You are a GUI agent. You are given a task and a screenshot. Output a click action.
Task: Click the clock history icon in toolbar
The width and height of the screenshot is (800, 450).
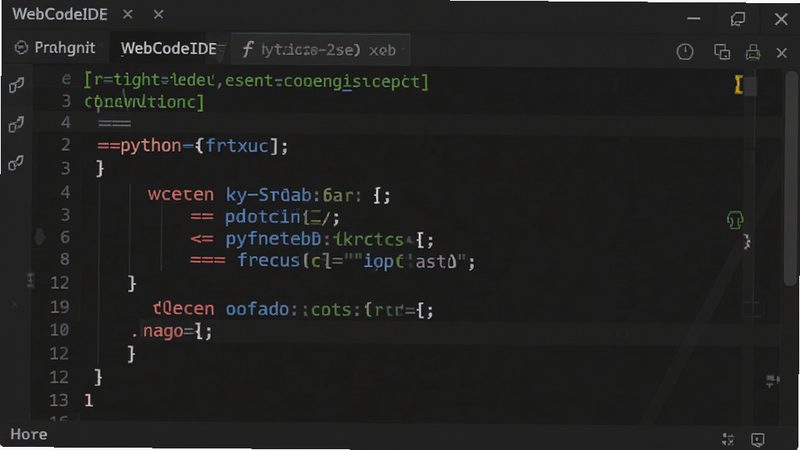[685, 52]
